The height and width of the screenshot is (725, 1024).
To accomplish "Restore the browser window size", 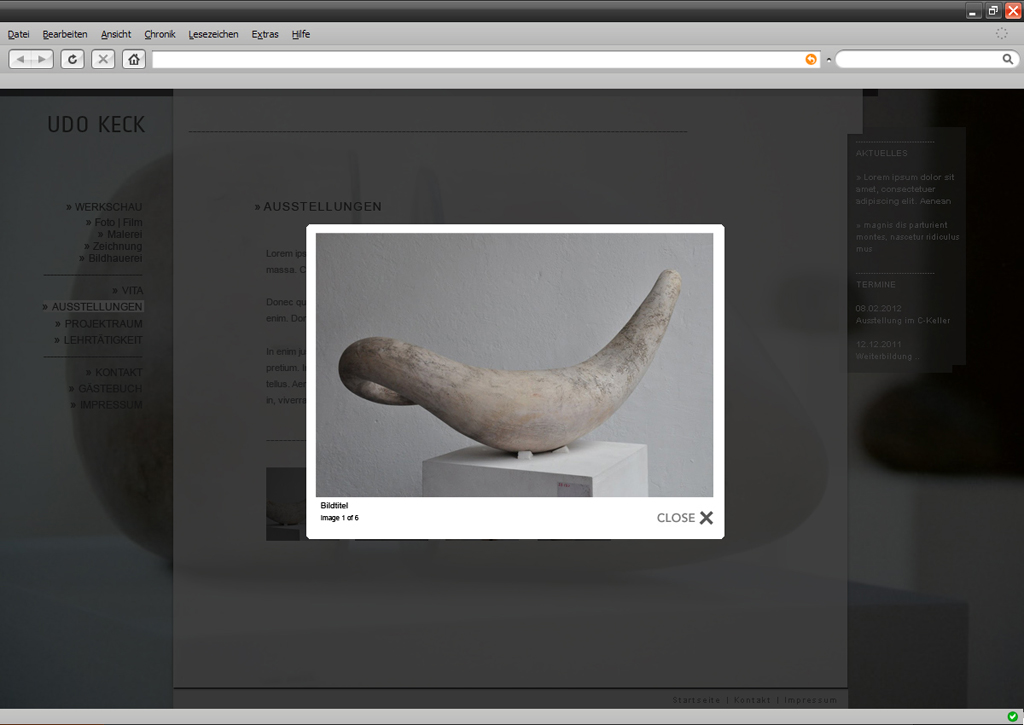I will click(993, 11).
